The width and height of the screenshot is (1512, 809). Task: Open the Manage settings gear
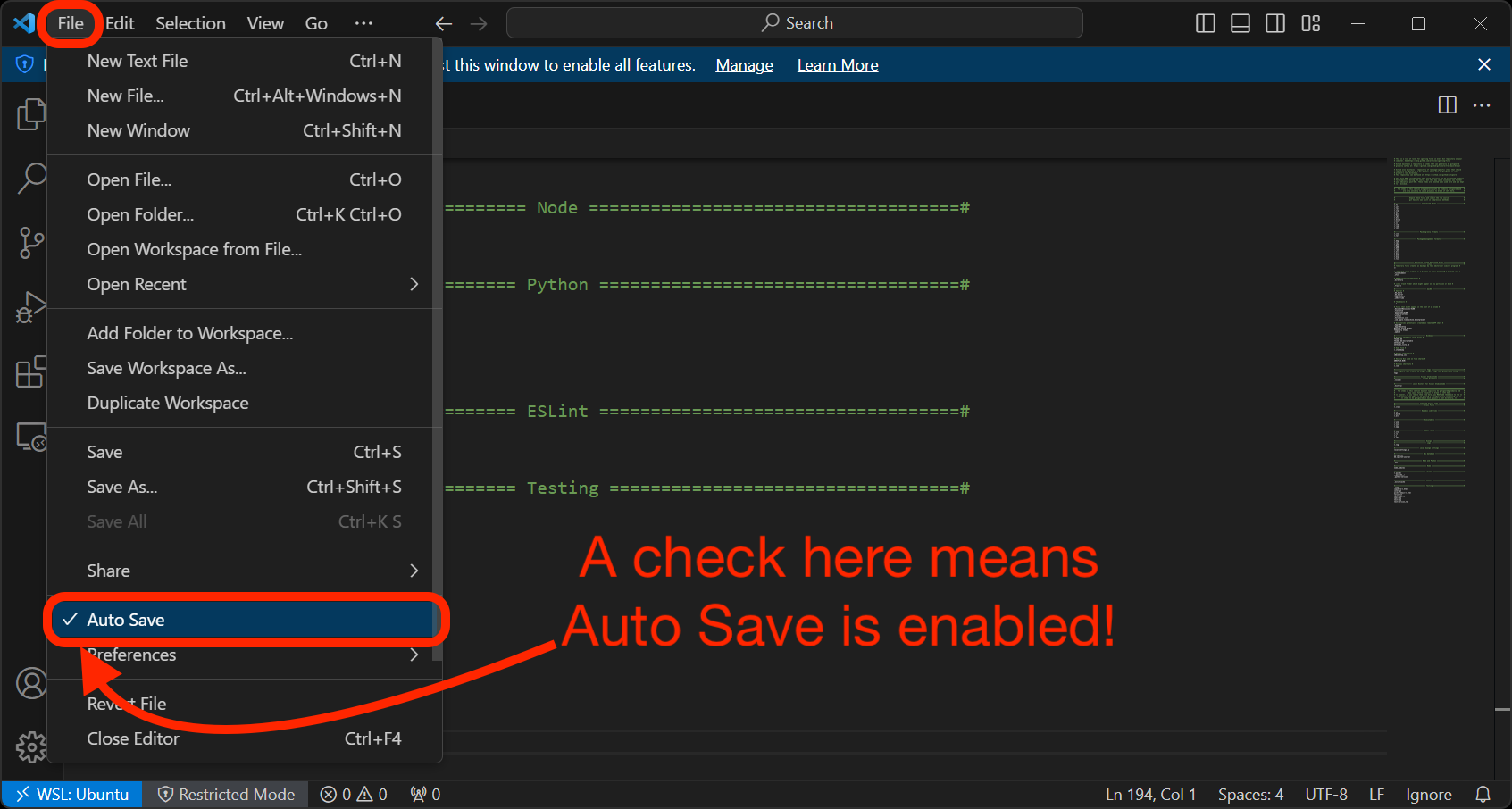tap(31, 746)
